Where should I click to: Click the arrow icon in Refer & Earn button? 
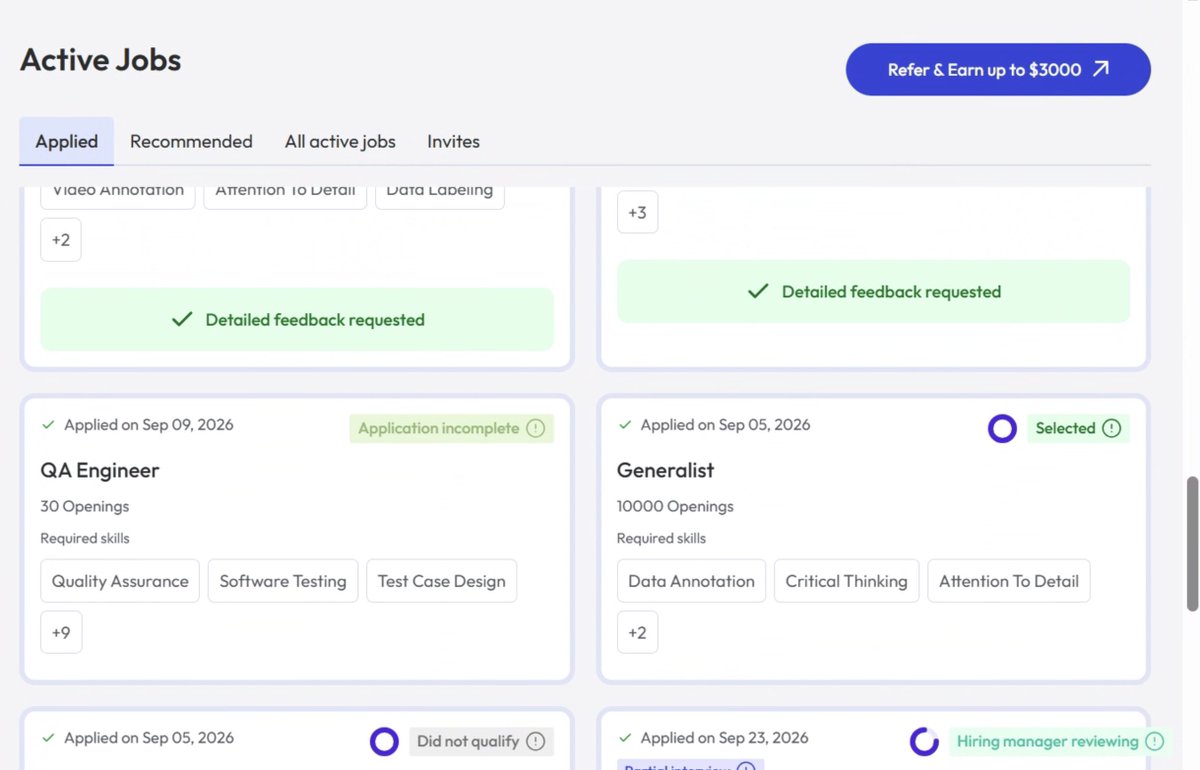tap(1101, 69)
